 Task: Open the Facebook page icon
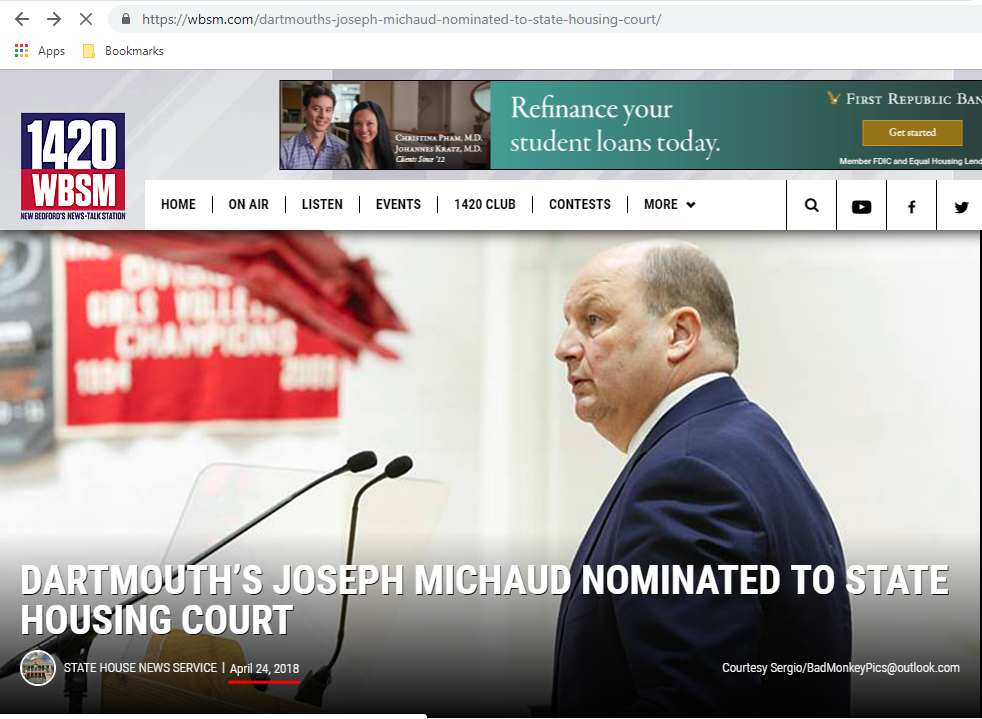[x=912, y=205]
